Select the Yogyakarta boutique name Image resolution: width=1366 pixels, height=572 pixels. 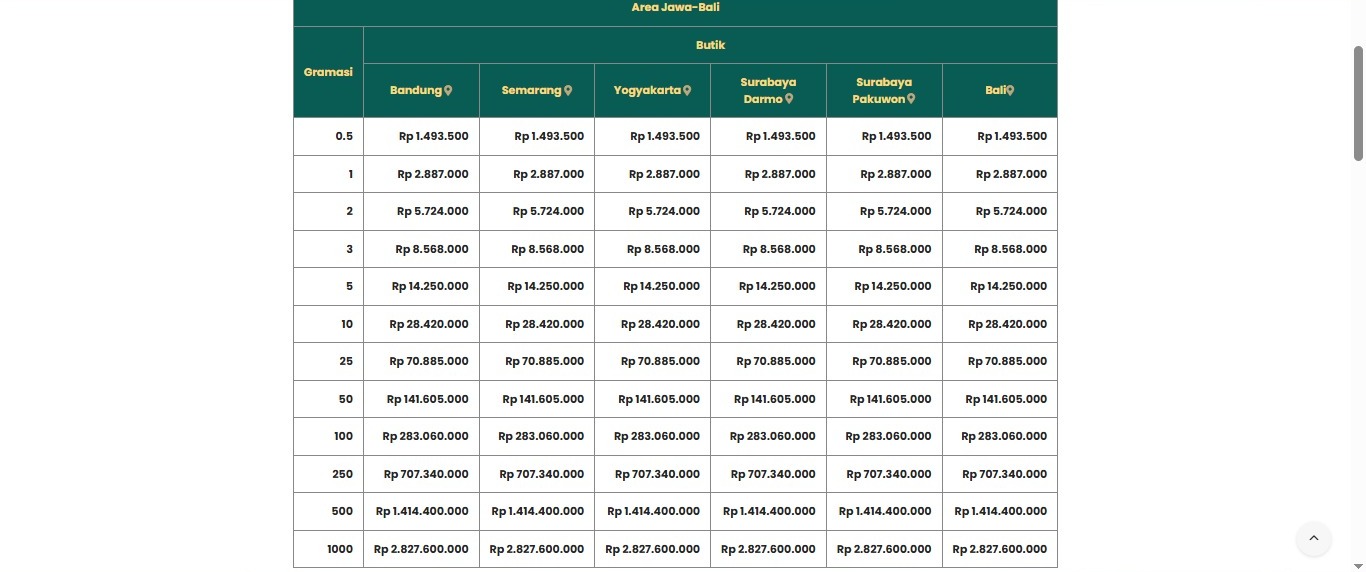click(x=647, y=91)
